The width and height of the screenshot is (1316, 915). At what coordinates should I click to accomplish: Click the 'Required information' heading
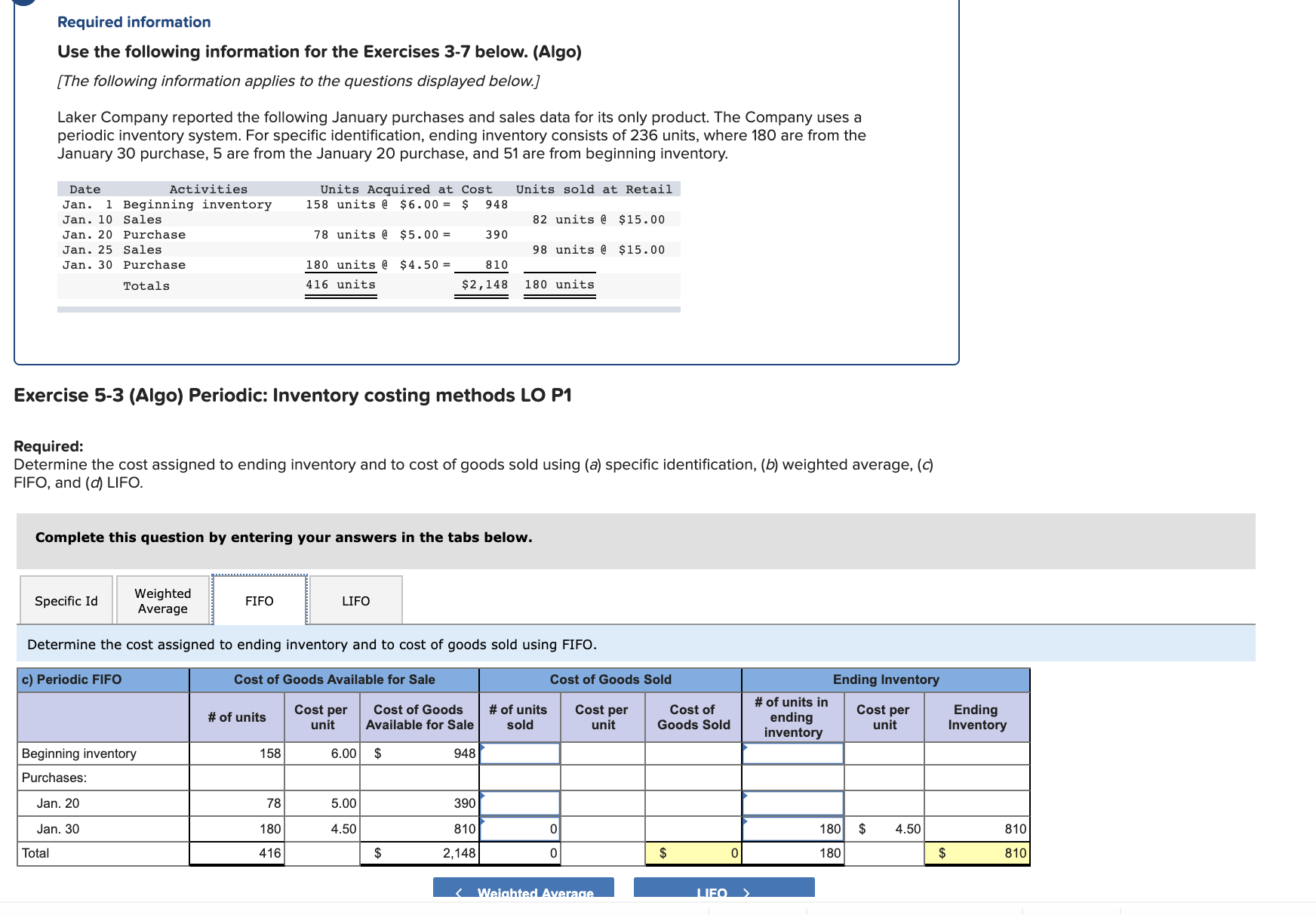tap(134, 22)
